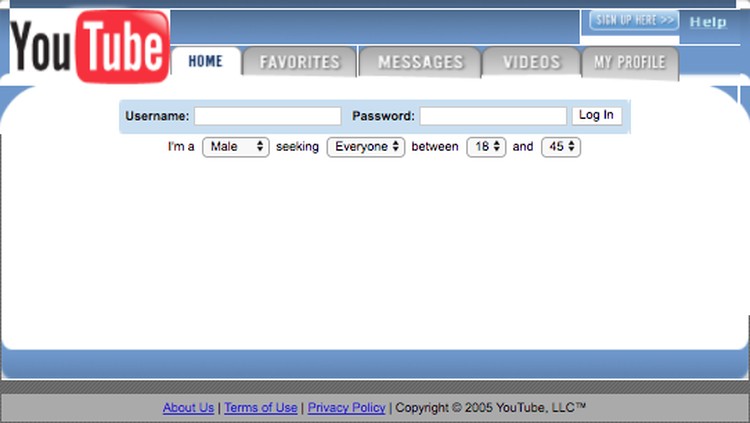
Task: Click the 'Username:' label
Action: coord(157,116)
